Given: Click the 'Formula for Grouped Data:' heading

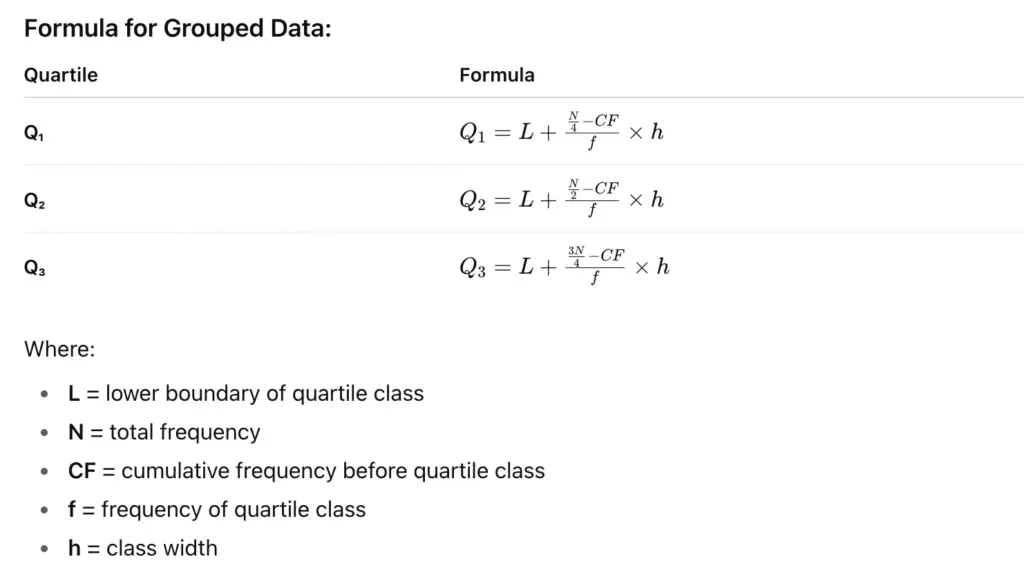Looking at the screenshot, I should point(177,28).
